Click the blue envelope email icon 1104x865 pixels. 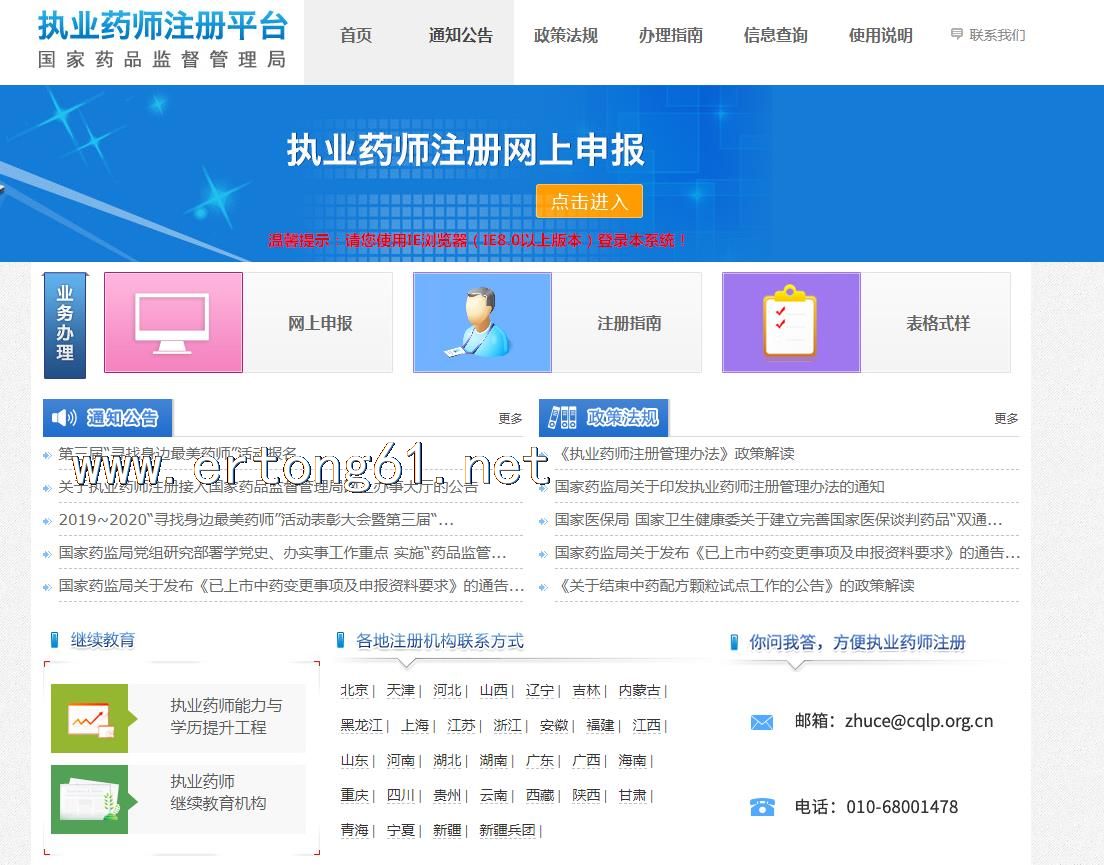click(x=762, y=722)
